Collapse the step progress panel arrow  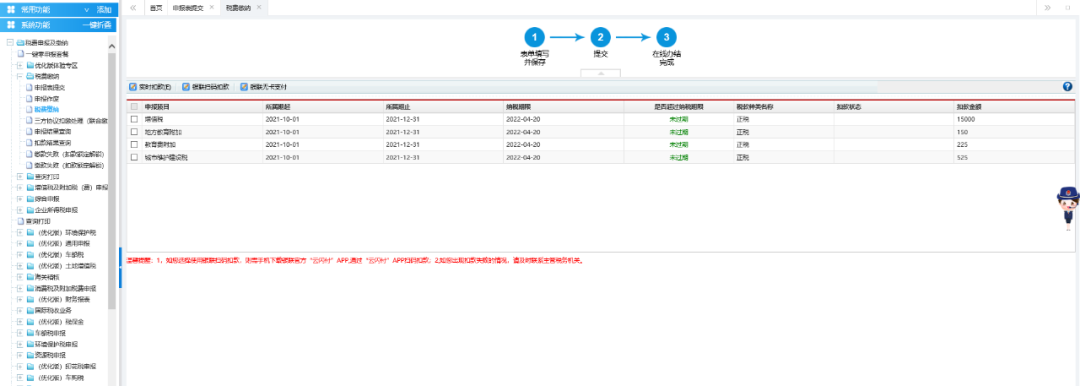(x=601, y=73)
